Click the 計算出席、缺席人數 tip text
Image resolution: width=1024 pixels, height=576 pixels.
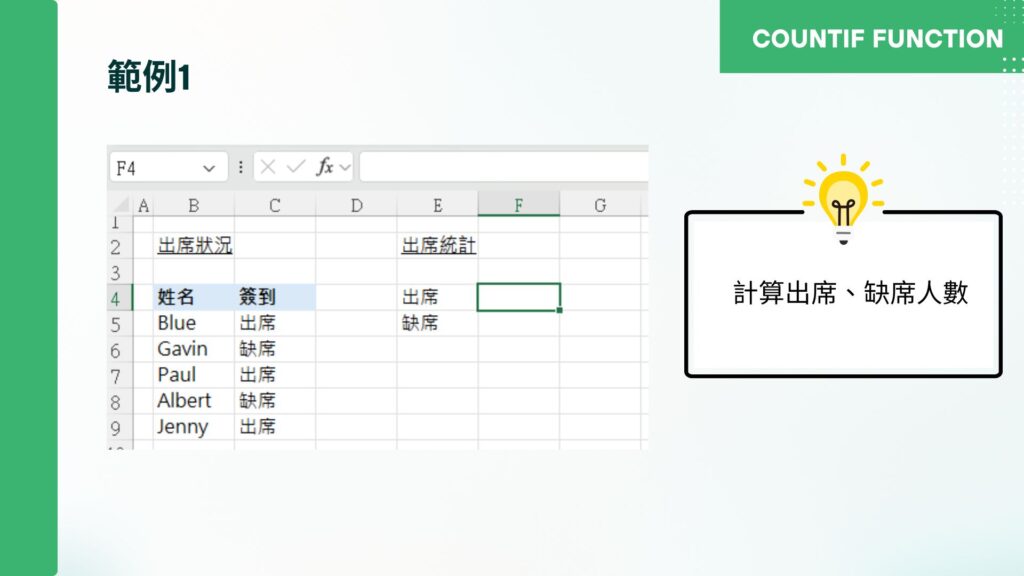coord(850,293)
